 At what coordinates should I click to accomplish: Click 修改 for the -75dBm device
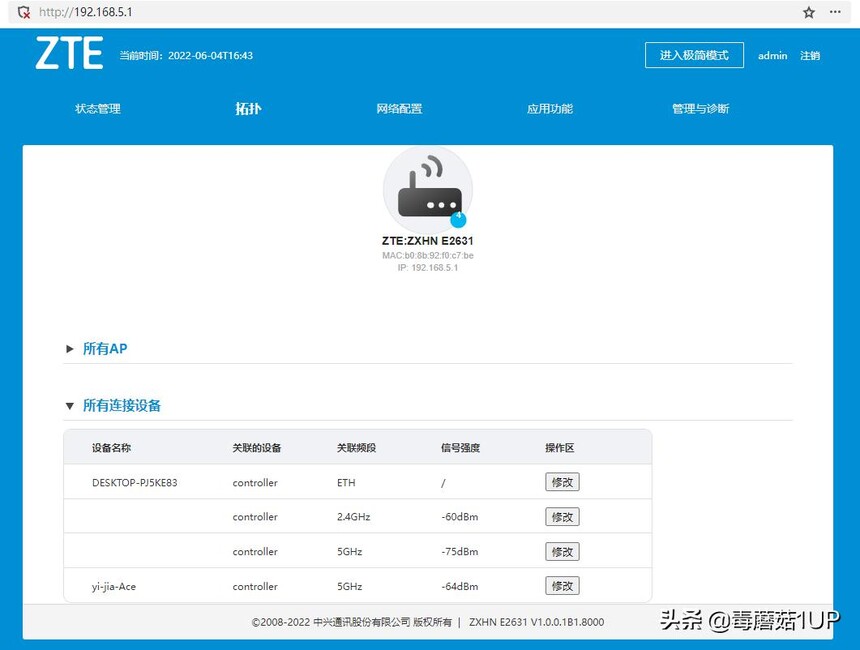(x=562, y=551)
